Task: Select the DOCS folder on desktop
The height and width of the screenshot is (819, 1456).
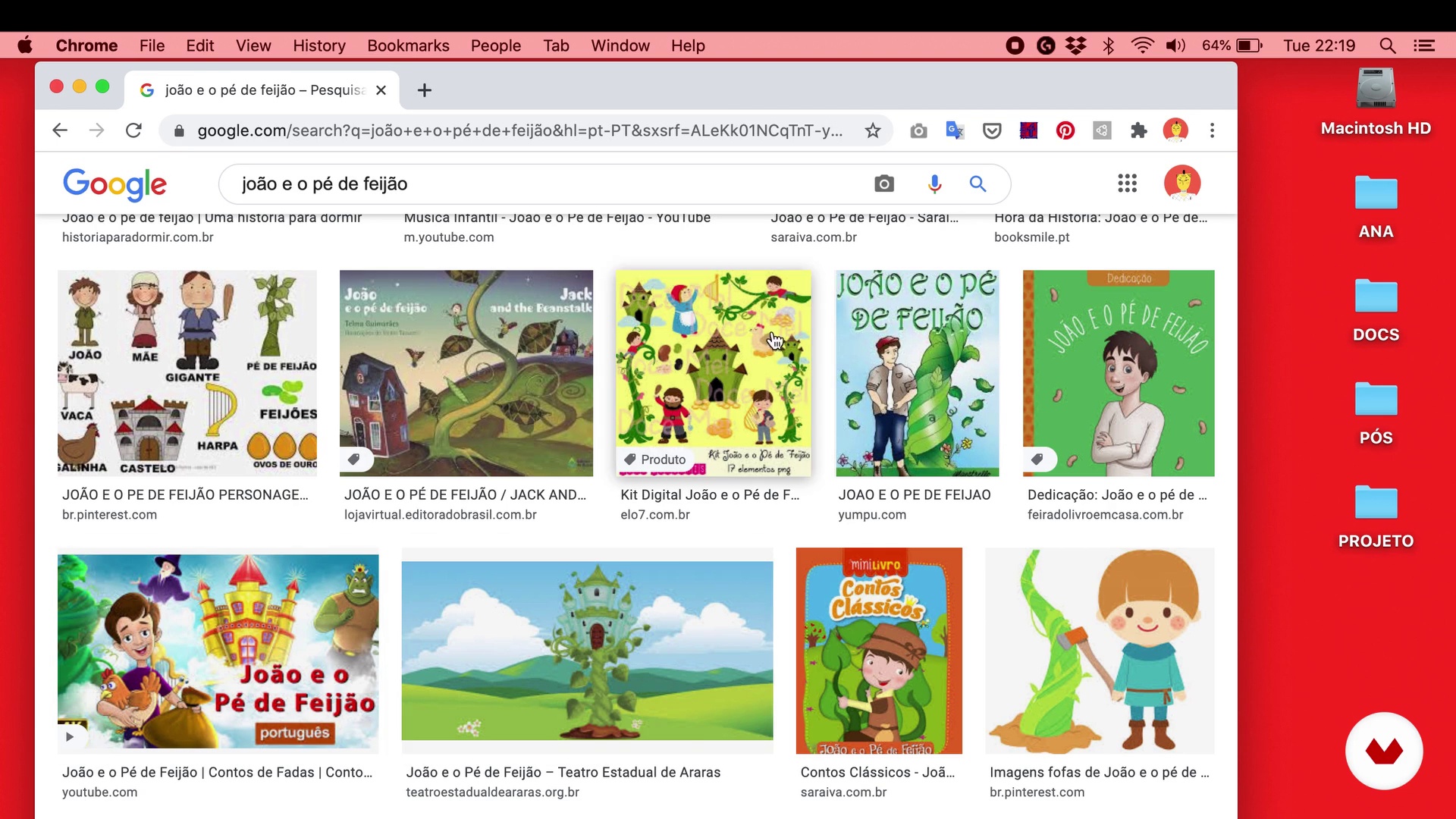Action: pos(1376,296)
